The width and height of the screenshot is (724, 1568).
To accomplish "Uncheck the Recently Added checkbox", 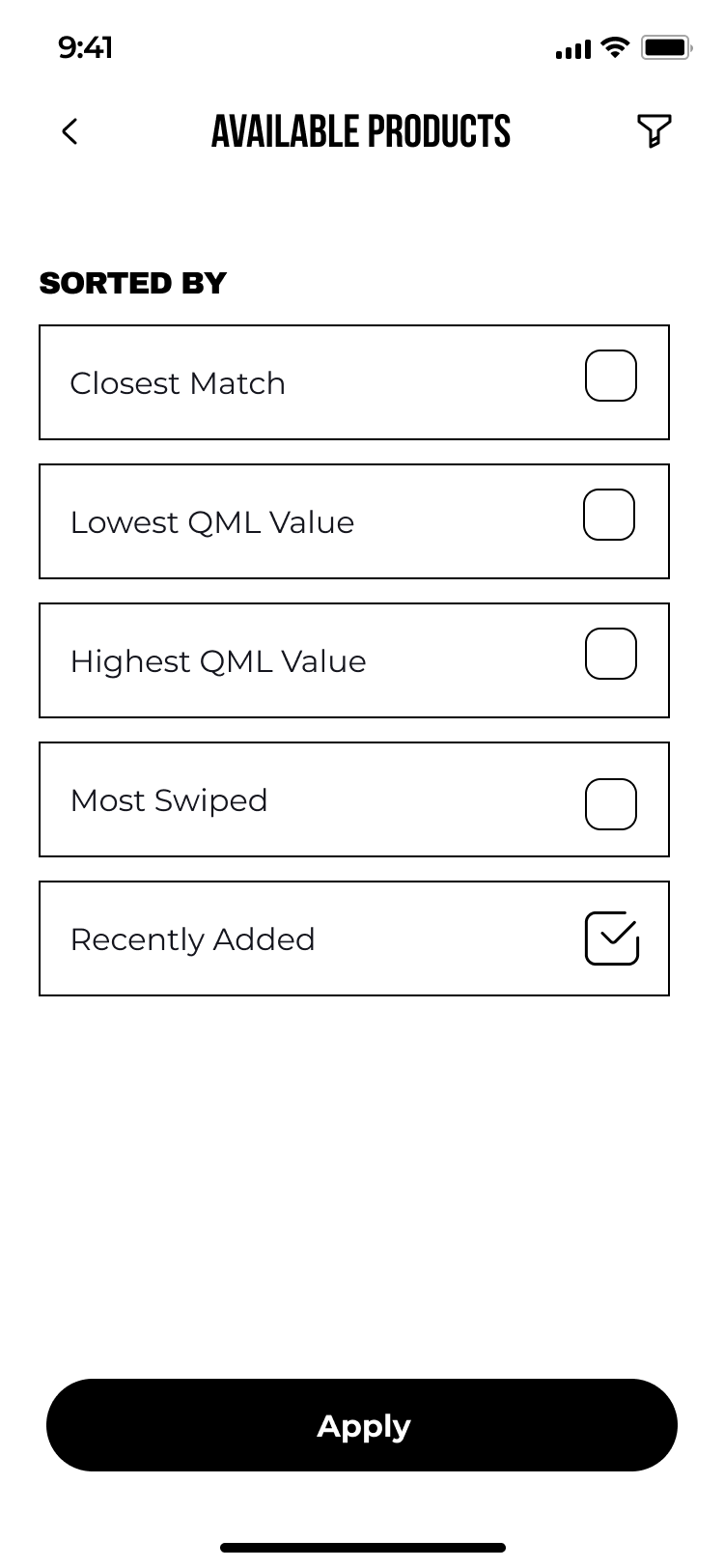I will click(612, 938).
